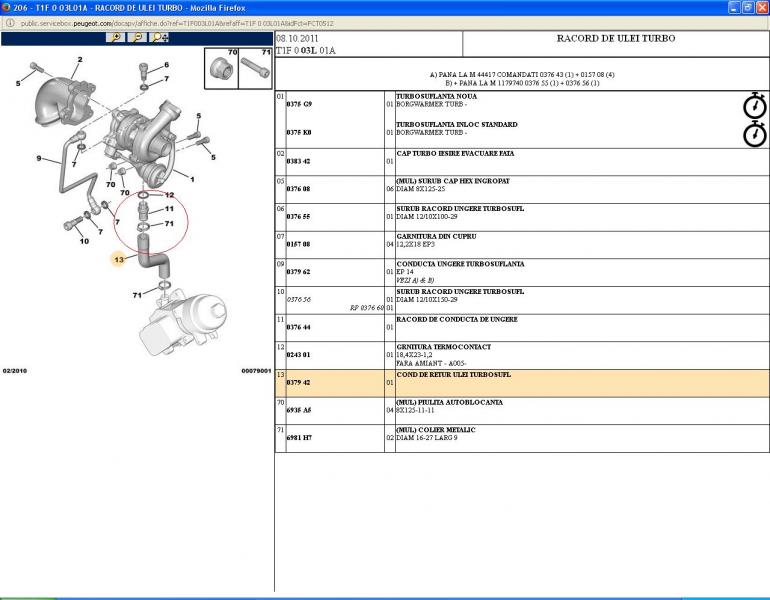Click part number 6981 H7
Viewport: 770px width, 600px height.
(x=299, y=437)
